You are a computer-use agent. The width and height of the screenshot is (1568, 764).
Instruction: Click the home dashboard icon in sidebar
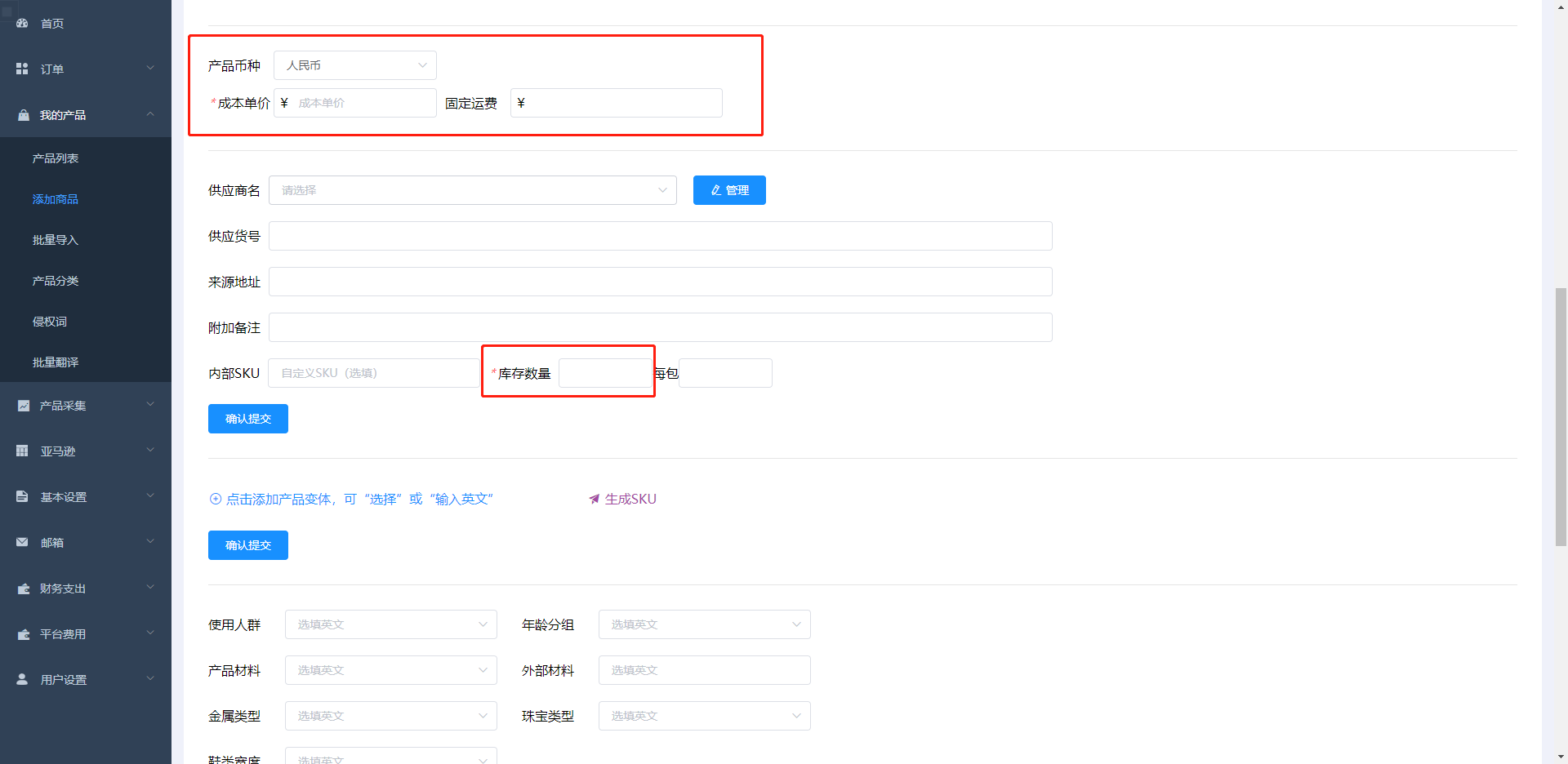pos(22,24)
